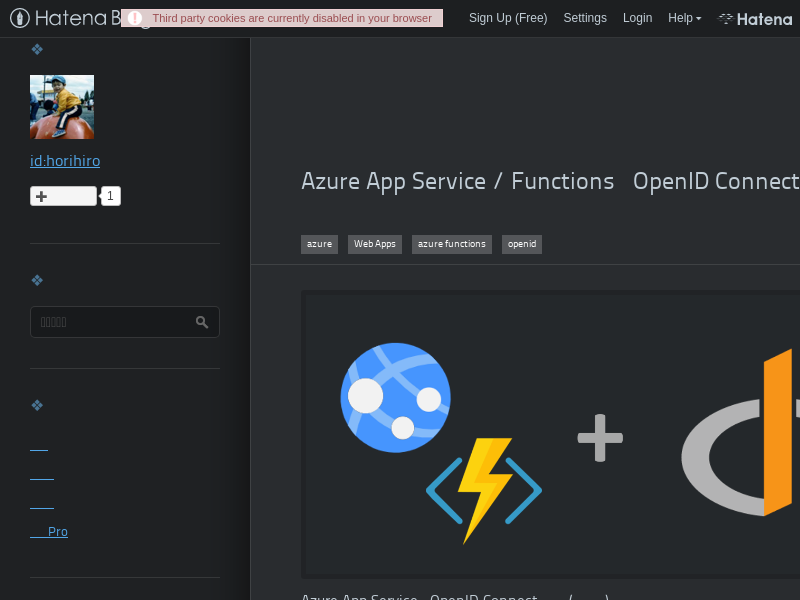Select the Web Apps tag
This screenshot has height=600, width=800.
coord(374,244)
